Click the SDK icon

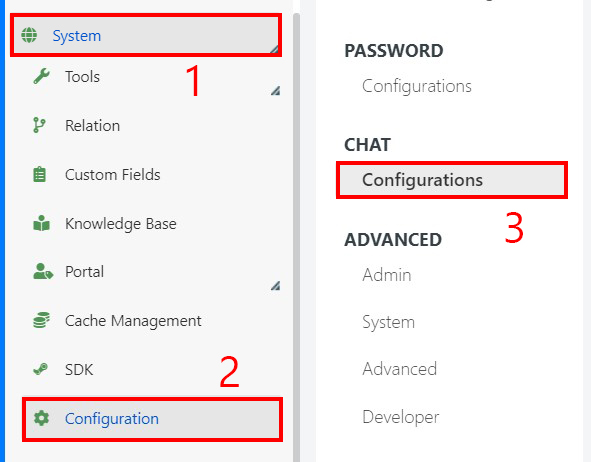pos(41,369)
